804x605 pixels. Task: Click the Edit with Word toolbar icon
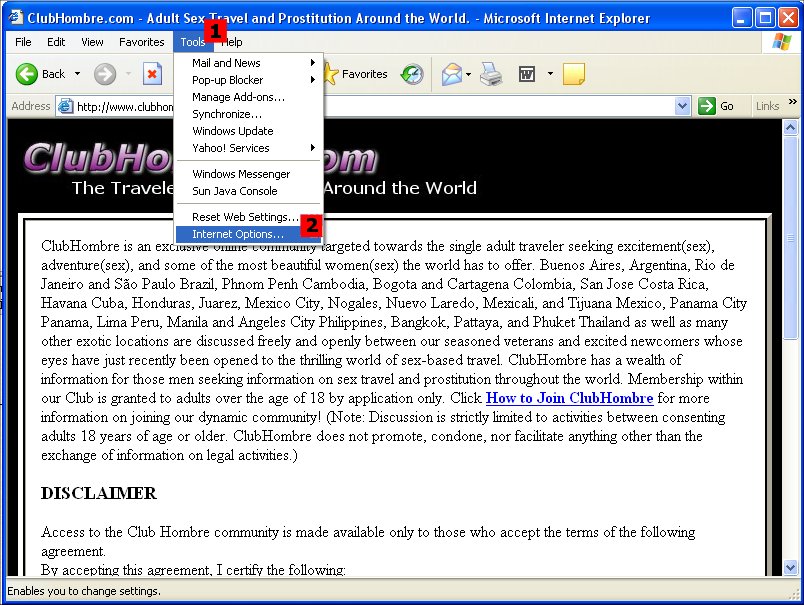527,74
